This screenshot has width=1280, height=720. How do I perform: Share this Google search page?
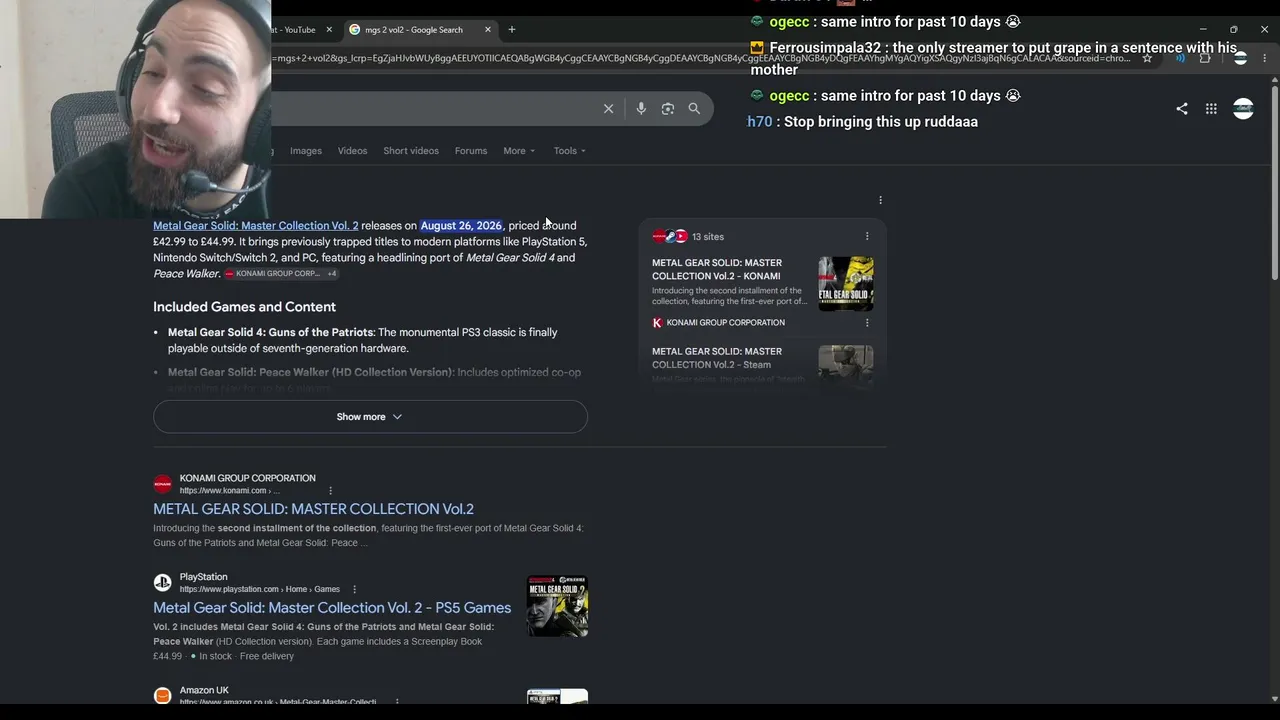(x=1182, y=109)
